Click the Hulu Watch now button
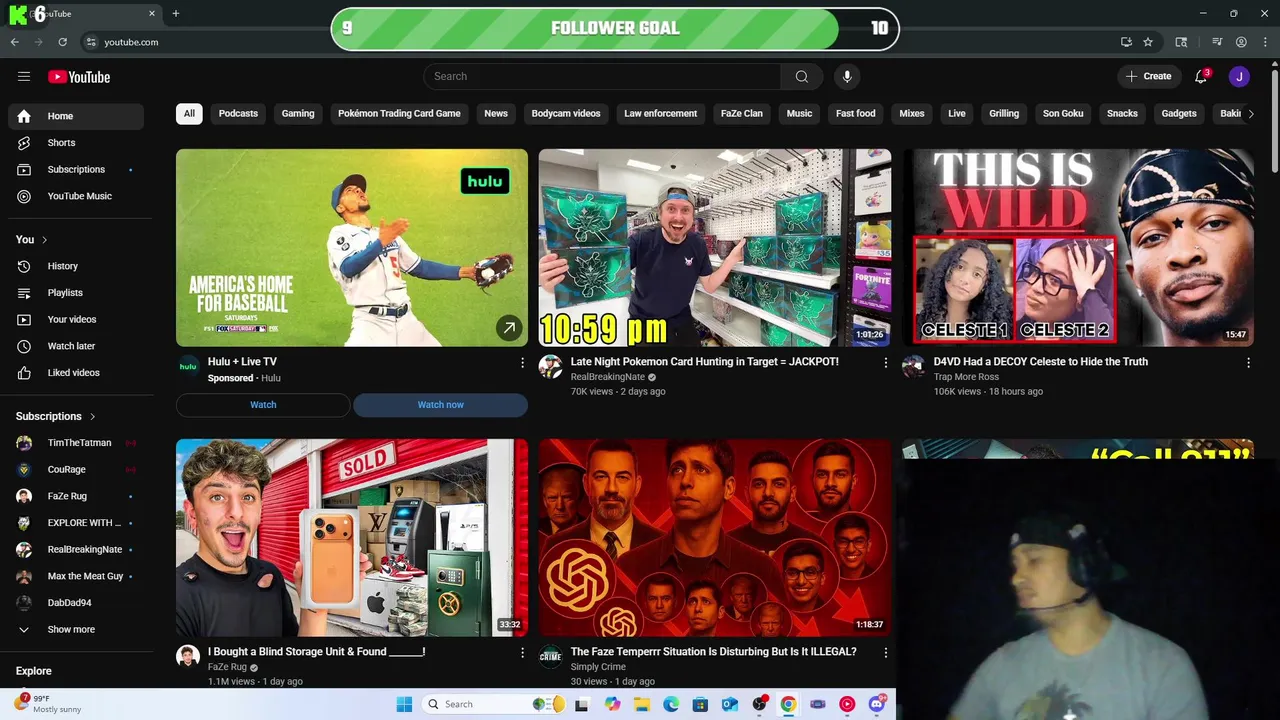 coord(441,405)
